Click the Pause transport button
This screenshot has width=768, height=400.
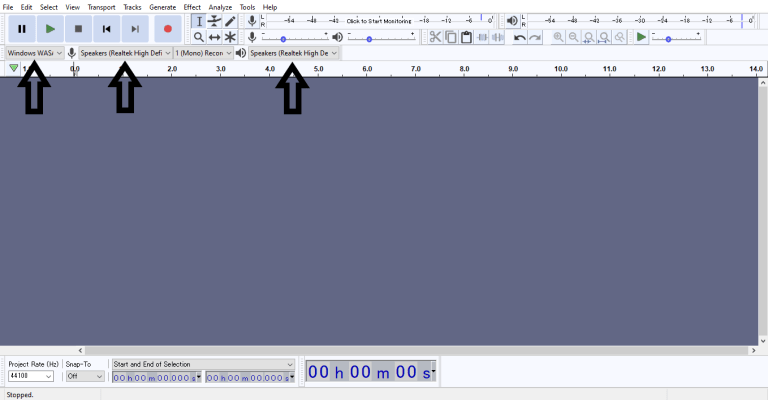[x=22, y=29]
